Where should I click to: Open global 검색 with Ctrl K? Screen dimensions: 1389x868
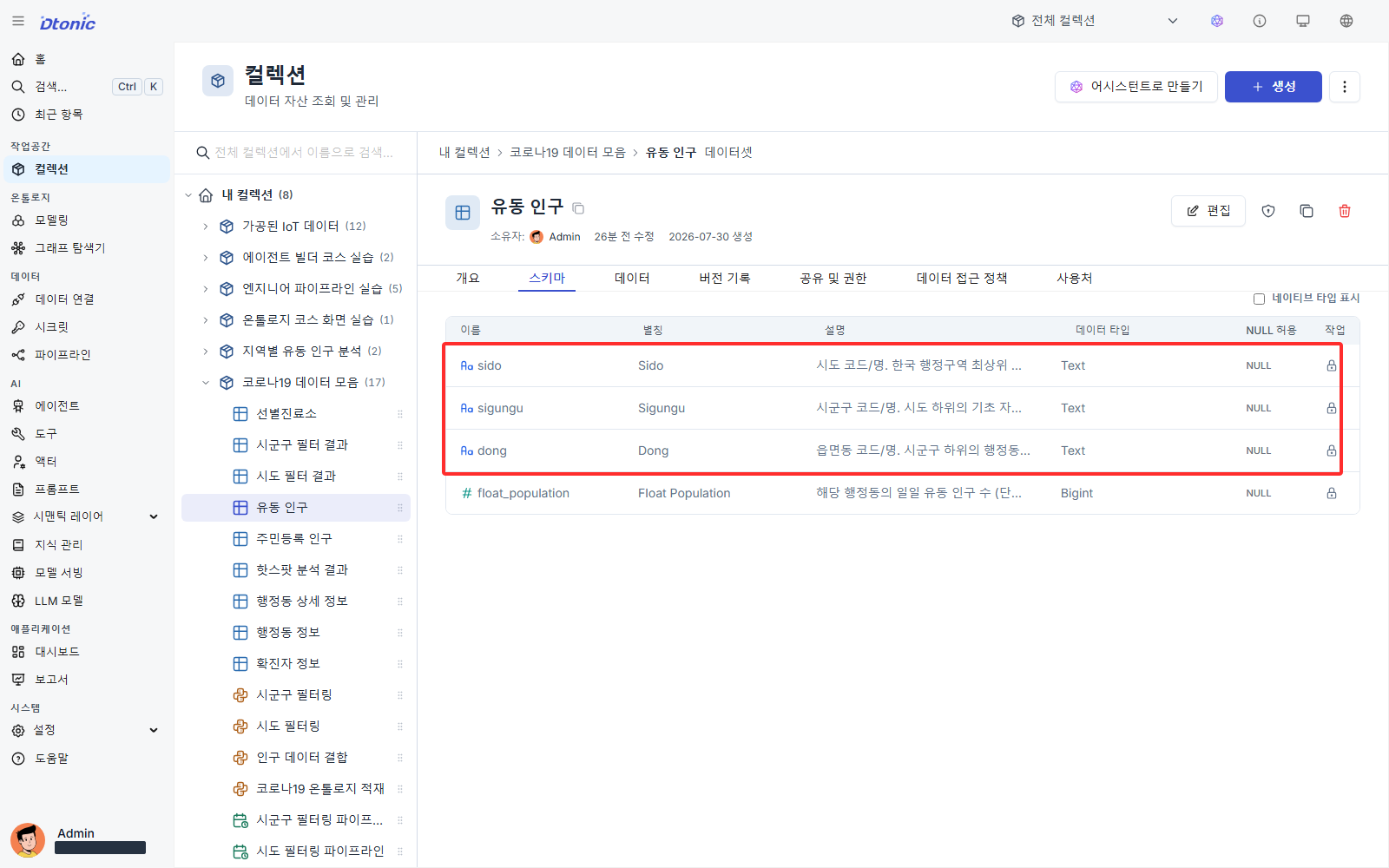coord(87,87)
